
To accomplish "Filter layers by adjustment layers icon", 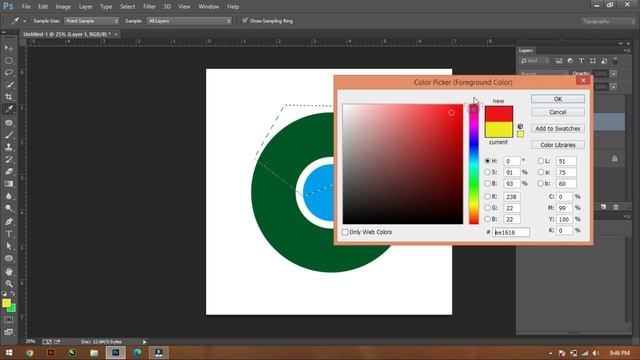I will click(x=570, y=61).
